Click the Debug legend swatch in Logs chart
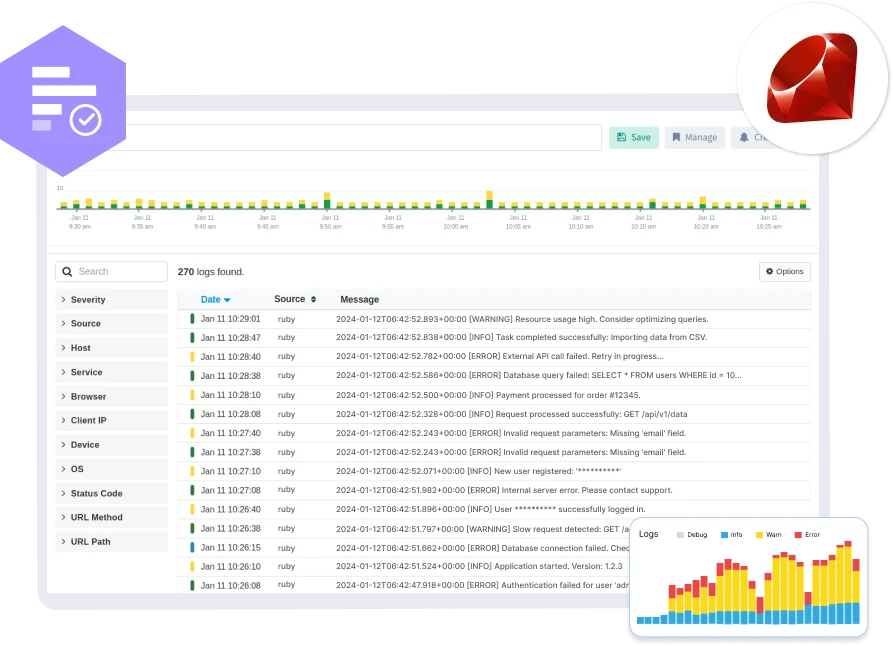The width and height of the screenshot is (893, 646). click(680, 535)
